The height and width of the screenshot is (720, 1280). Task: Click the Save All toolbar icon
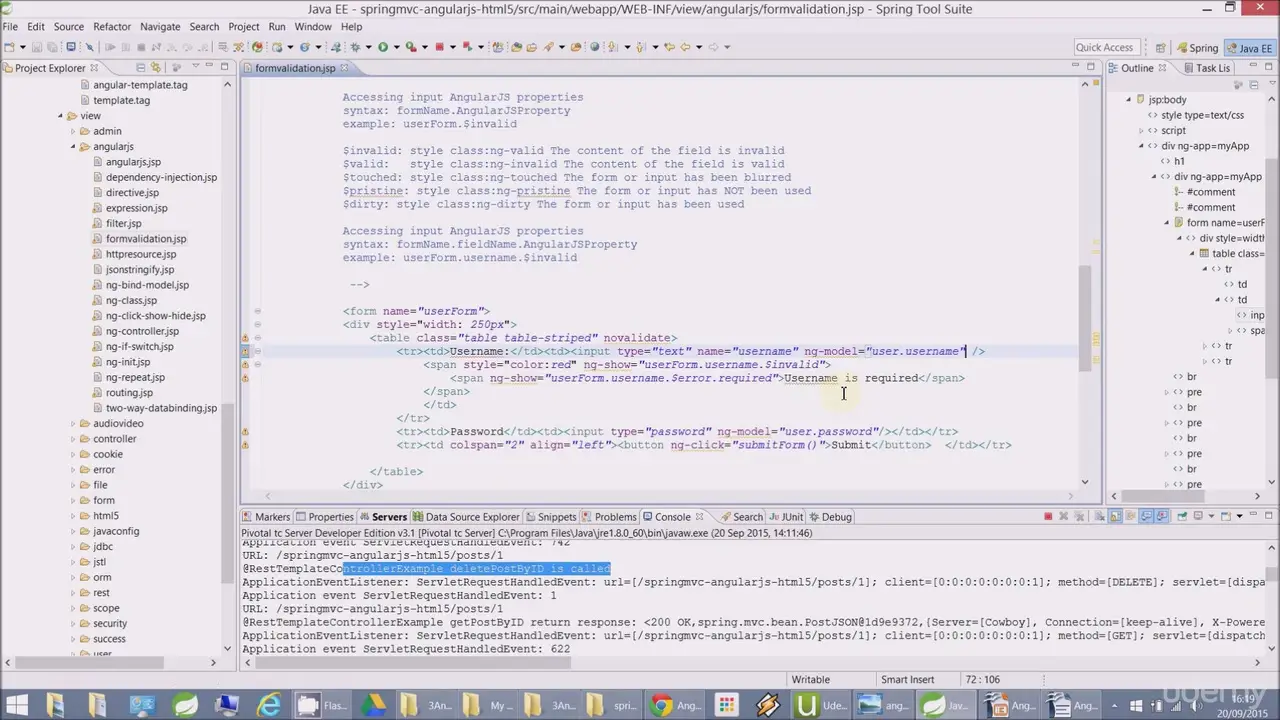pyautogui.click(x=52, y=47)
